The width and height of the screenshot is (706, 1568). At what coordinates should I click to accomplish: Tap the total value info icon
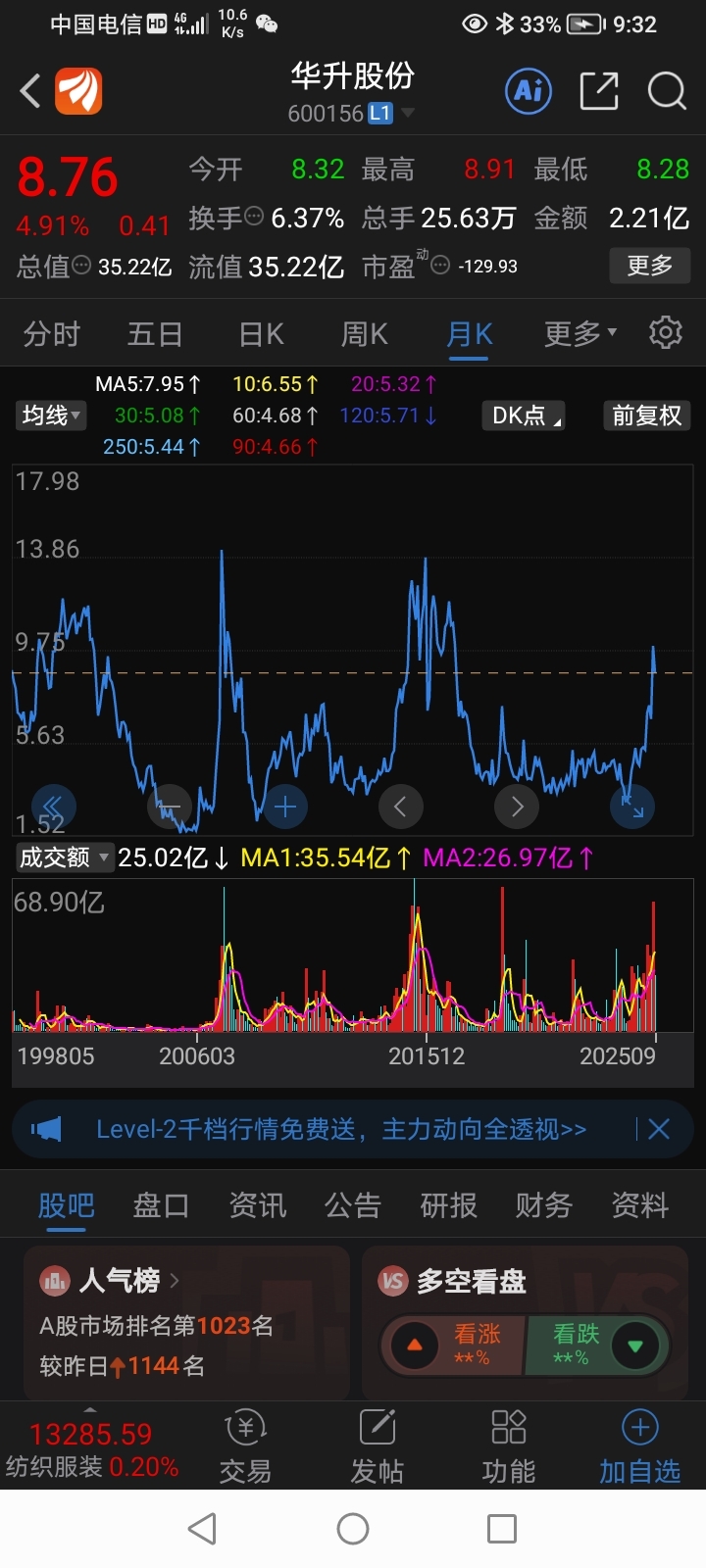(x=81, y=266)
